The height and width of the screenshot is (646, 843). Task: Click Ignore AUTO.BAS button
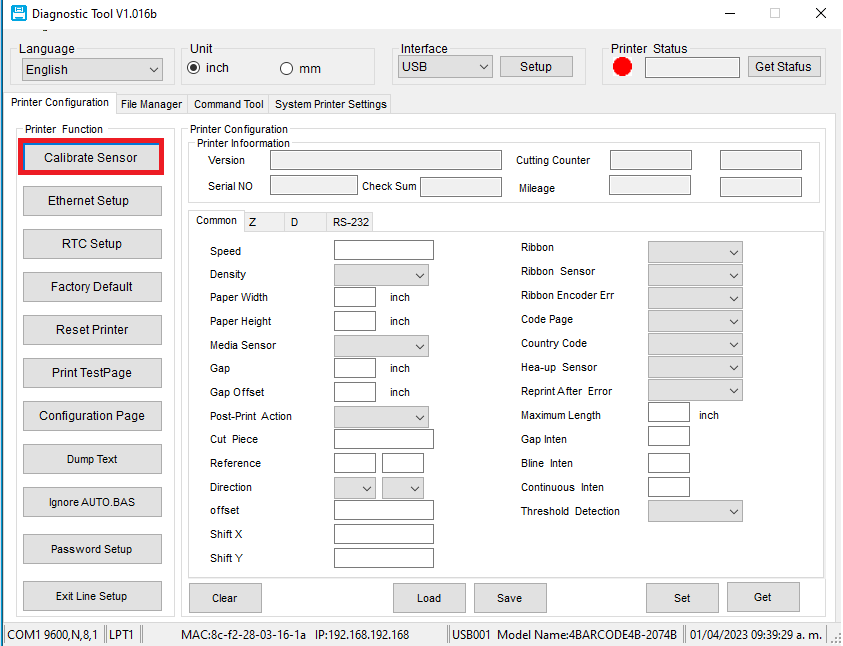coord(92,502)
